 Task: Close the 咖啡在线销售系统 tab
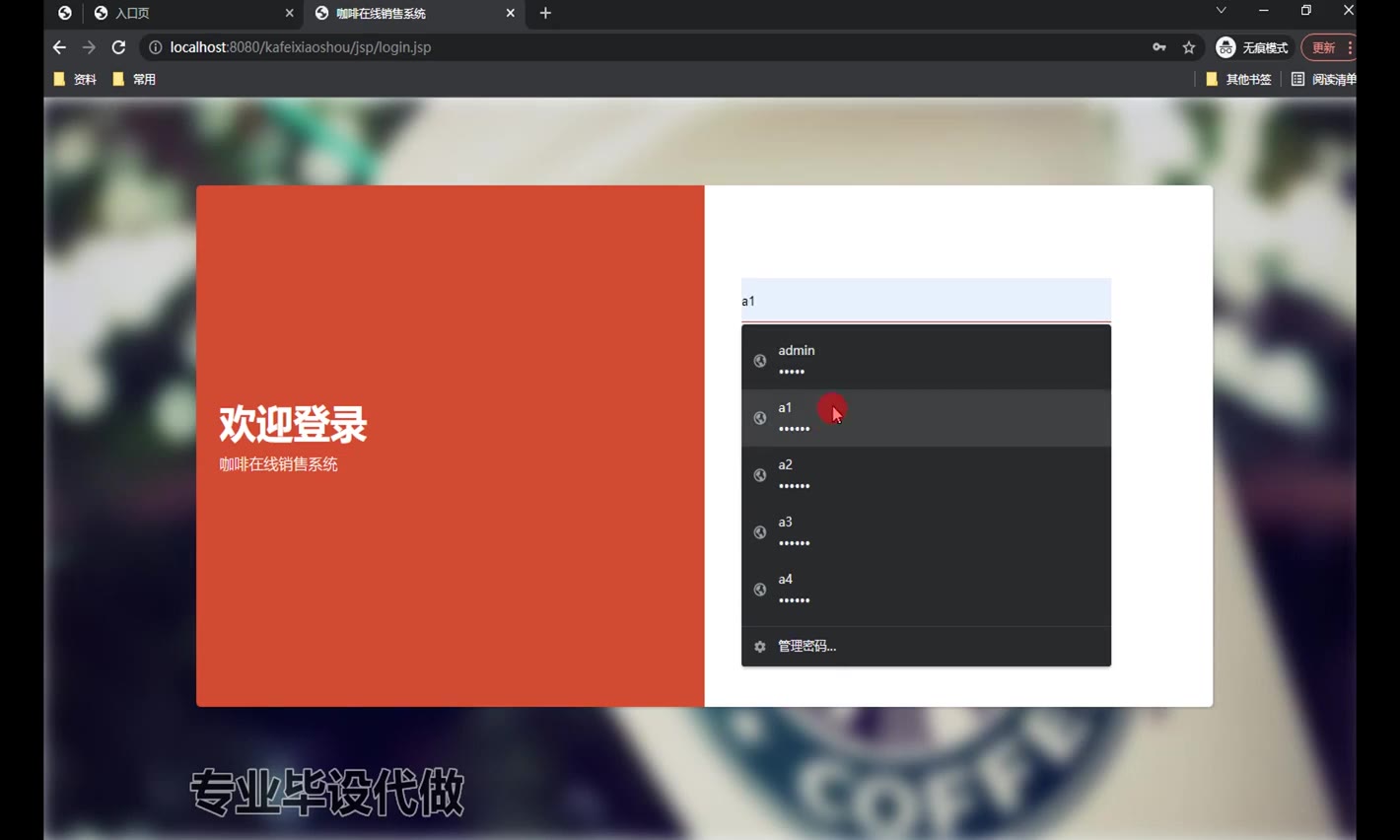510,13
